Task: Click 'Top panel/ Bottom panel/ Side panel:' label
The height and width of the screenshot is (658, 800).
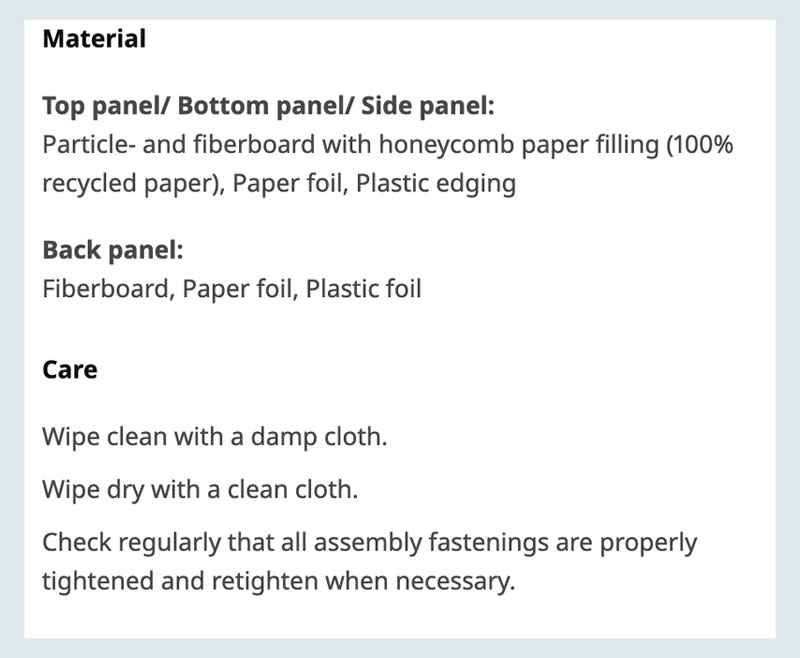Action: [268, 106]
